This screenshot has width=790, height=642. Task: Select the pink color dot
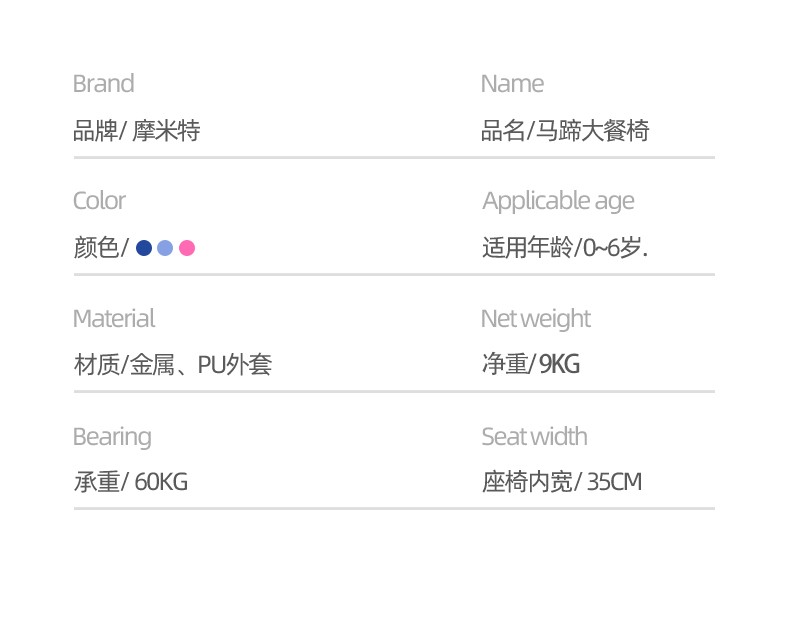[187, 248]
